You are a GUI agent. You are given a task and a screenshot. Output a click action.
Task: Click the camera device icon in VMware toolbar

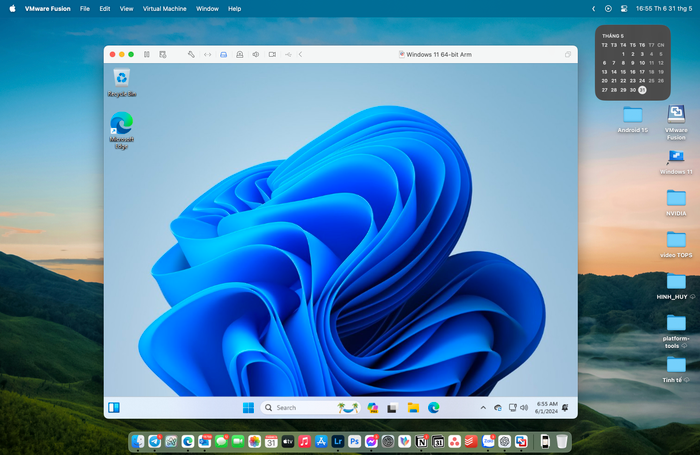[272, 54]
